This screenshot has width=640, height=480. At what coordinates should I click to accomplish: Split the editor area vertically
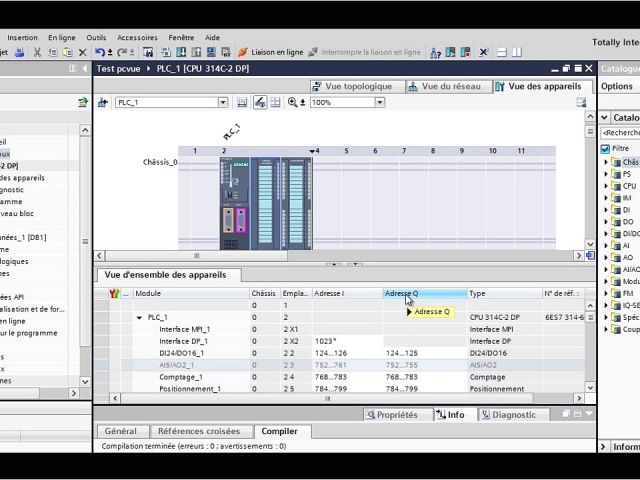click(x=517, y=52)
